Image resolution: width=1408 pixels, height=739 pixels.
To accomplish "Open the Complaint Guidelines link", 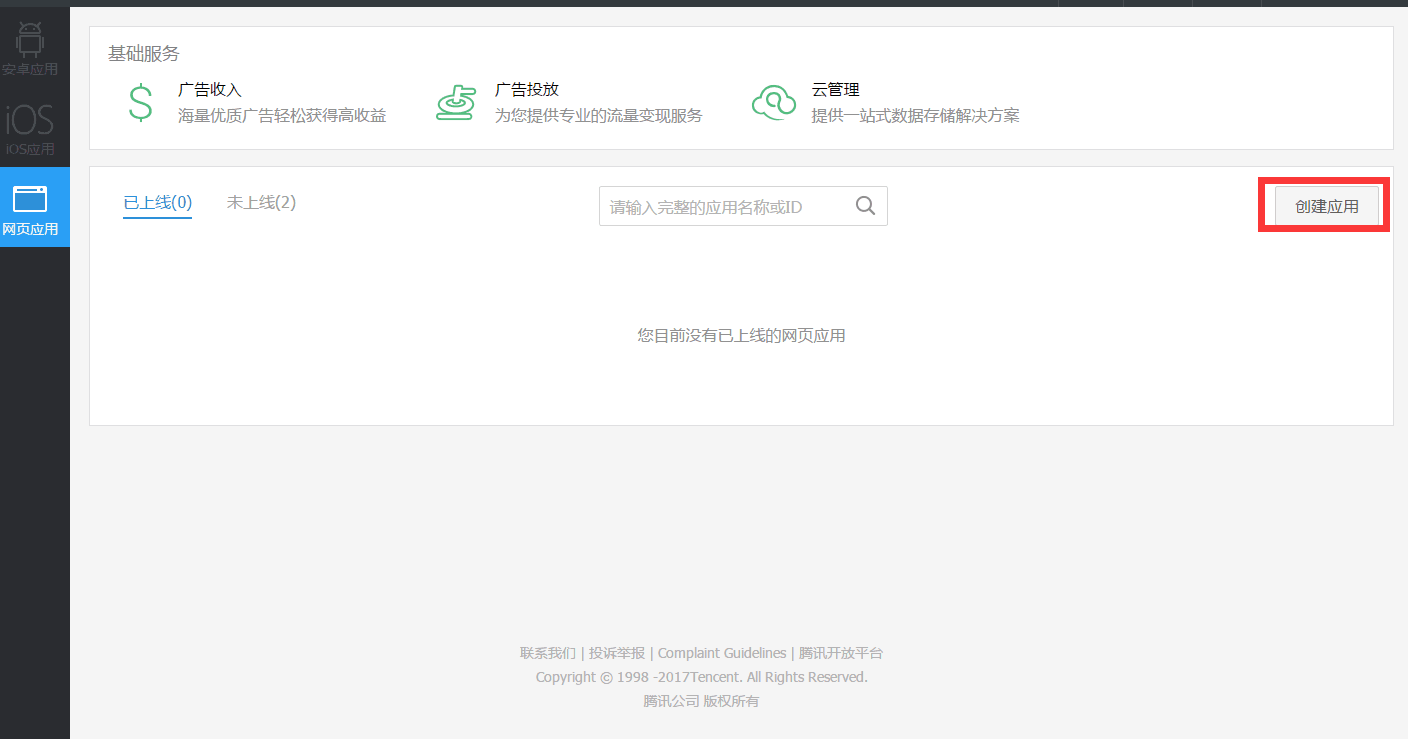I will 721,652.
